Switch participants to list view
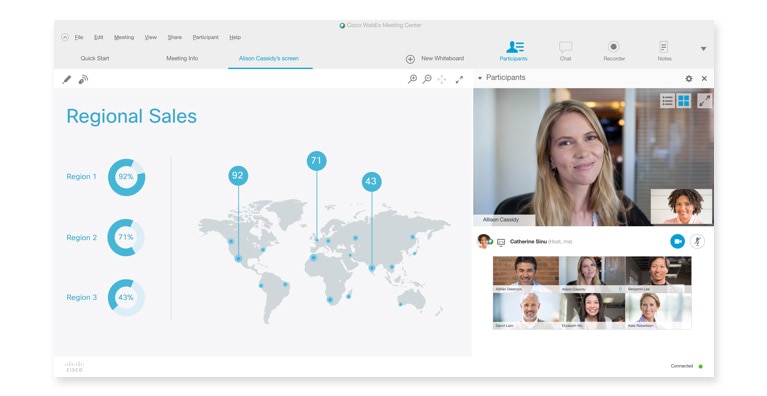 click(x=667, y=101)
